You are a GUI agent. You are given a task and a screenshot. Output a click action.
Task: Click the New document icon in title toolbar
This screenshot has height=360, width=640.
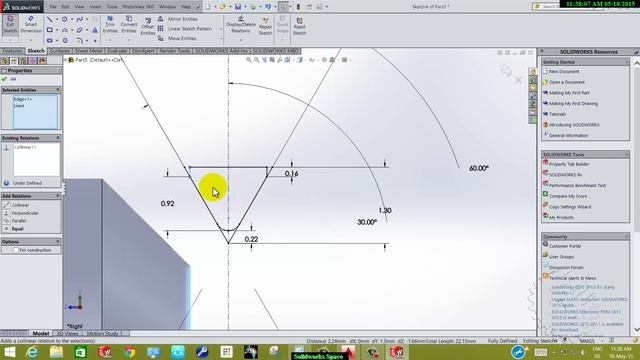point(208,7)
